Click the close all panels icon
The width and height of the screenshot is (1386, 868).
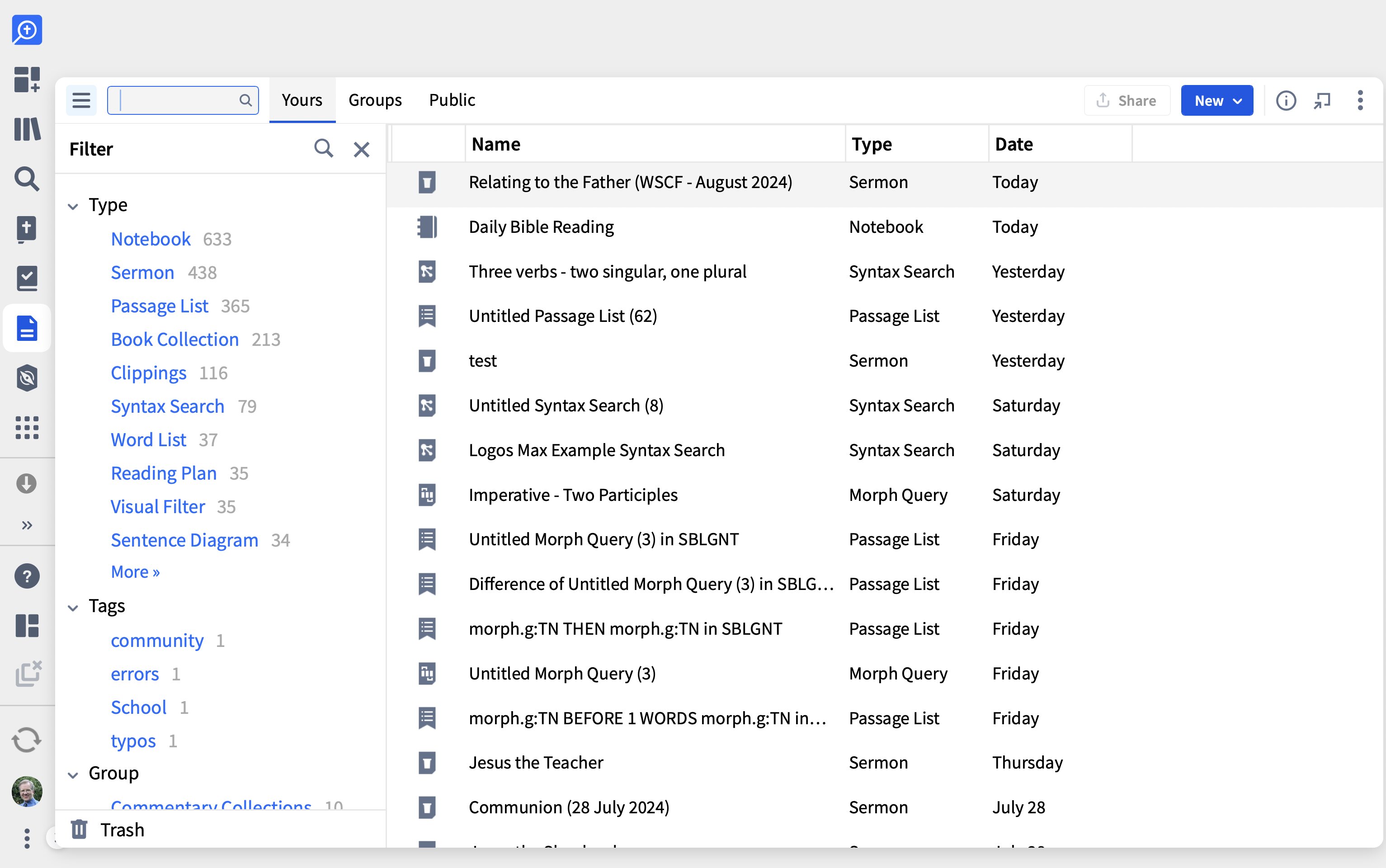pyautogui.click(x=28, y=674)
